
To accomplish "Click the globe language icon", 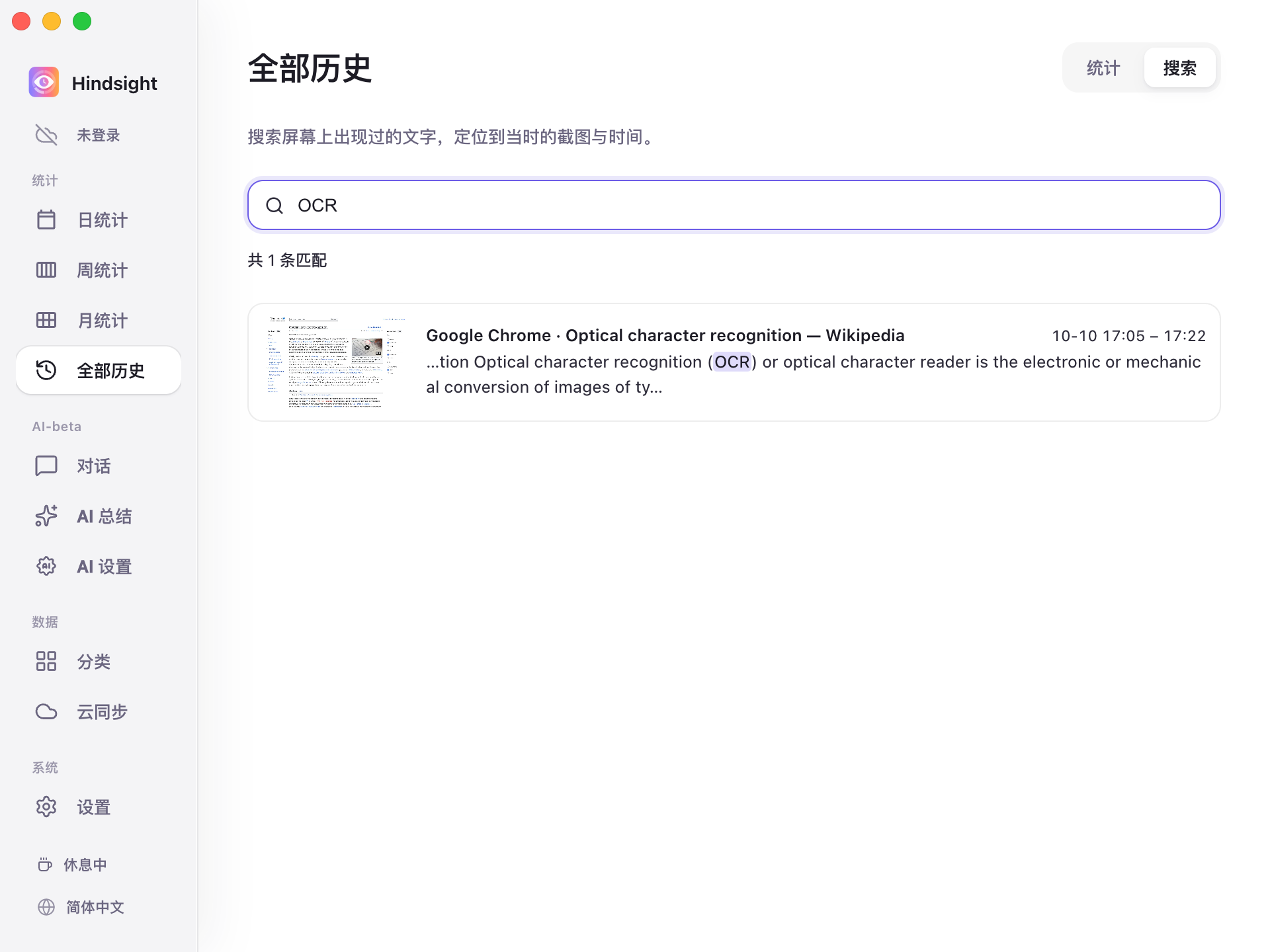I will point(46,907).
